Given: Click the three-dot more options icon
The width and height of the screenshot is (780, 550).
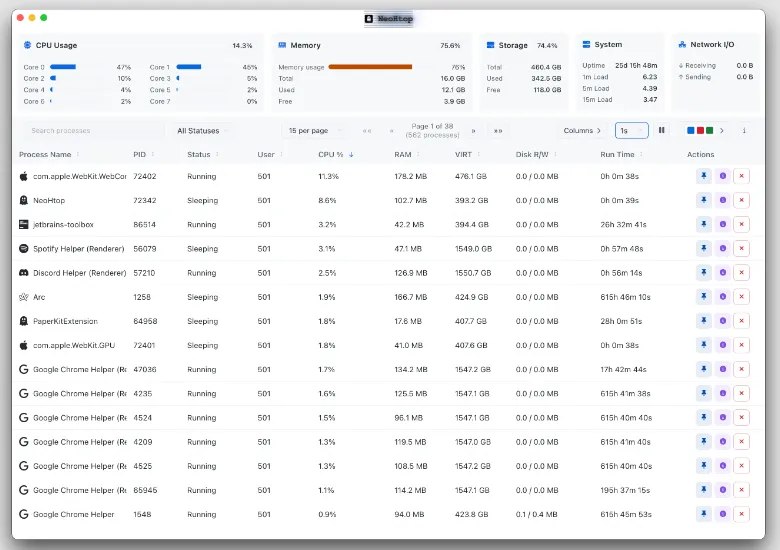Looking at the screenshot, I should point(747,130).
